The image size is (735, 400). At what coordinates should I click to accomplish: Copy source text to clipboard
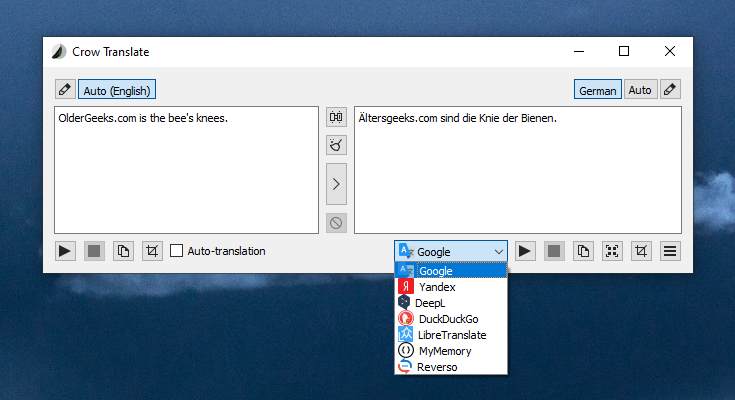(x=123, y=251)
